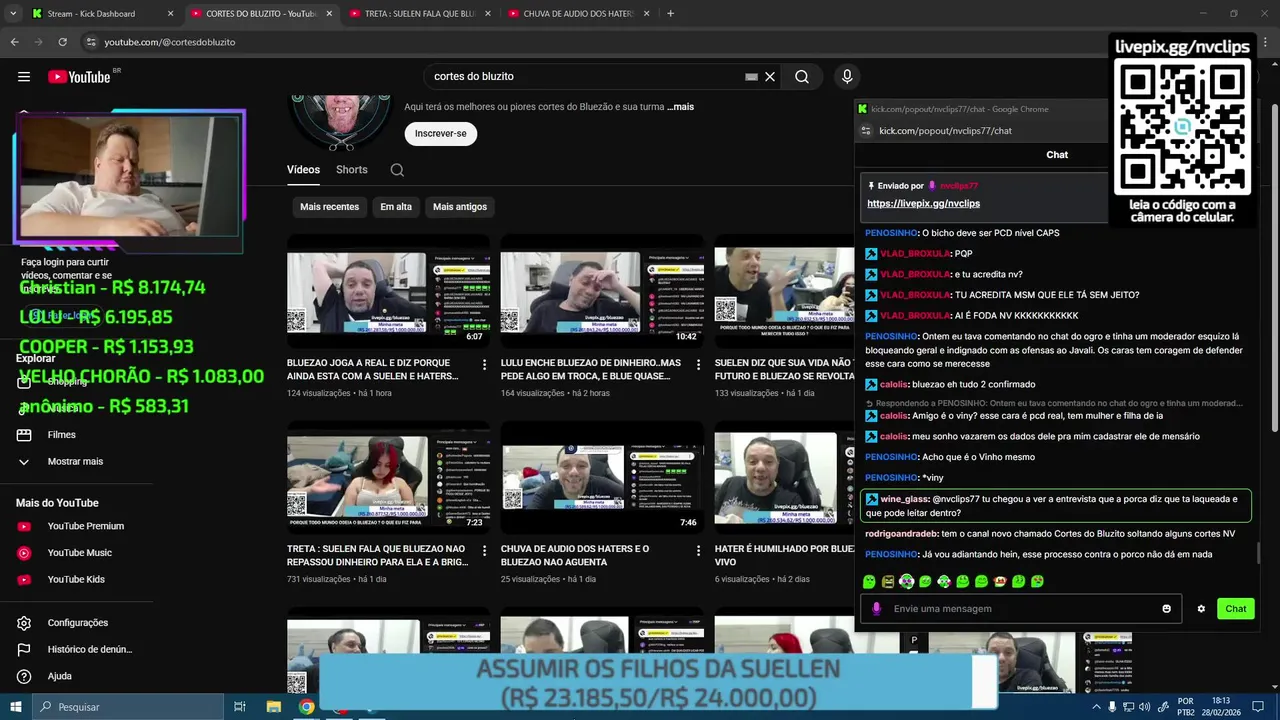Send message with the green Chat button
The image size is (1280, 720).
[1236, 609]
